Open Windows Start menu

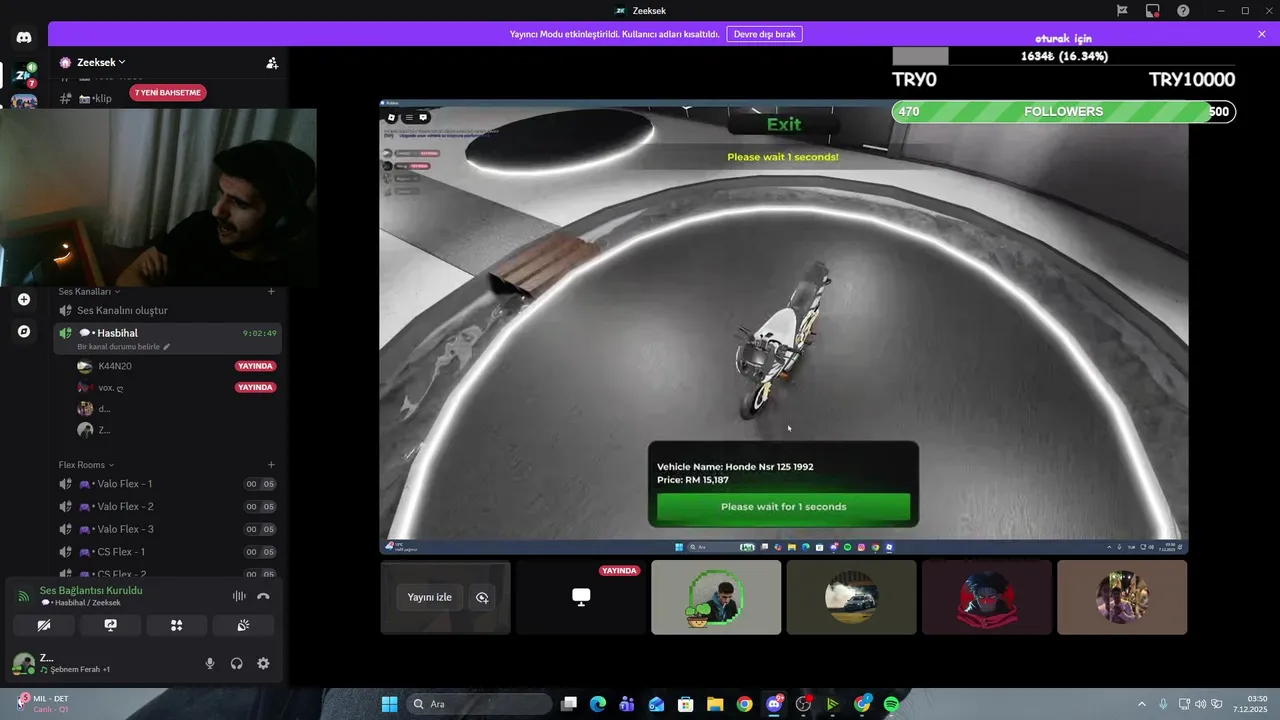pyautogui.click(x=389, y=704)
